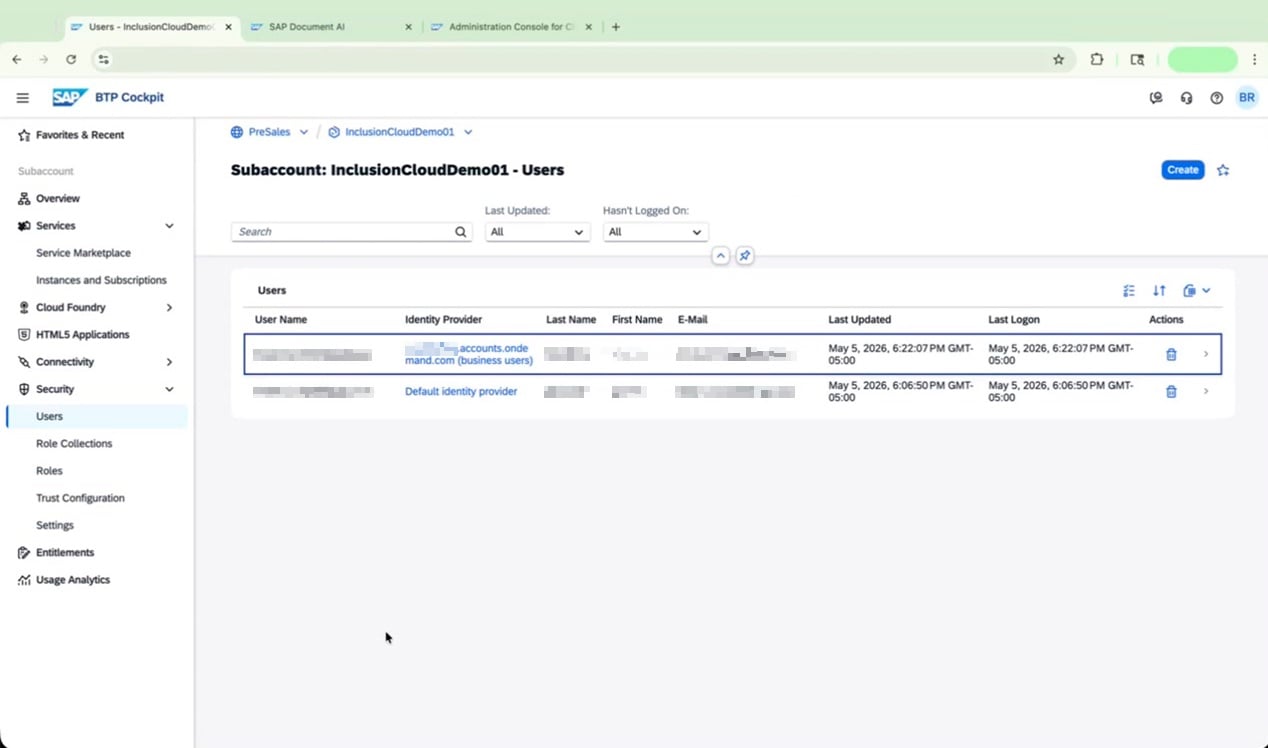Image resolution: width=1268 pixels, height=748 pixels.
Task: Open the Last Updated dropdown
Action: [537, 232]
